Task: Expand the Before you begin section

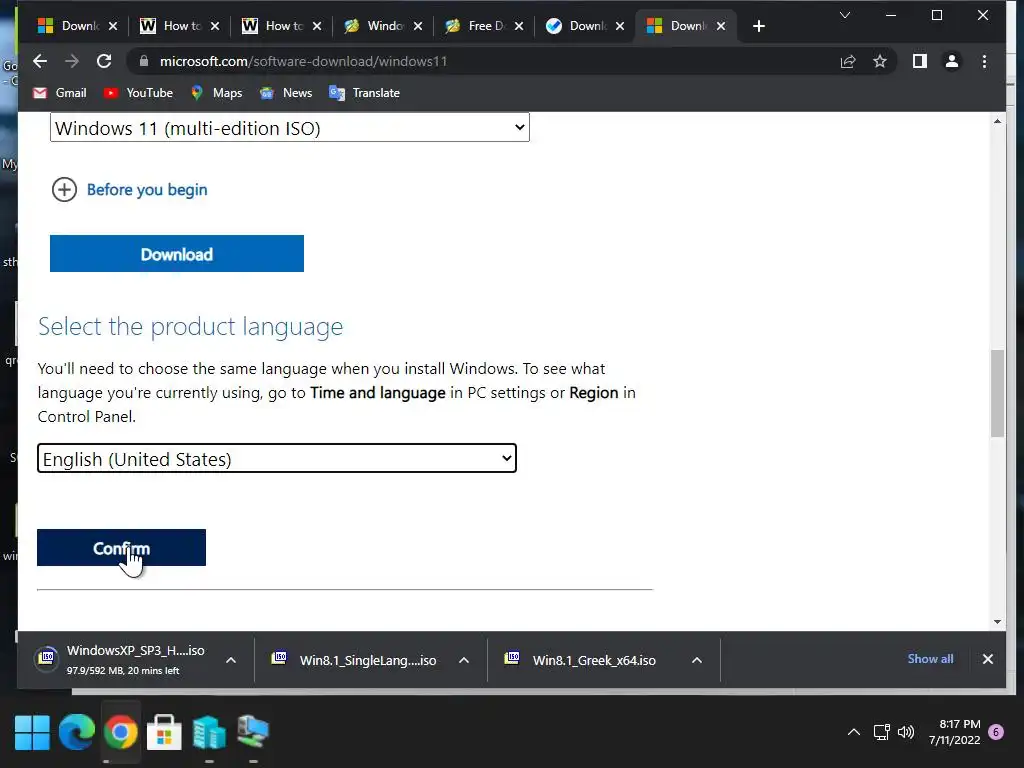Action: [x=64, y=190]
